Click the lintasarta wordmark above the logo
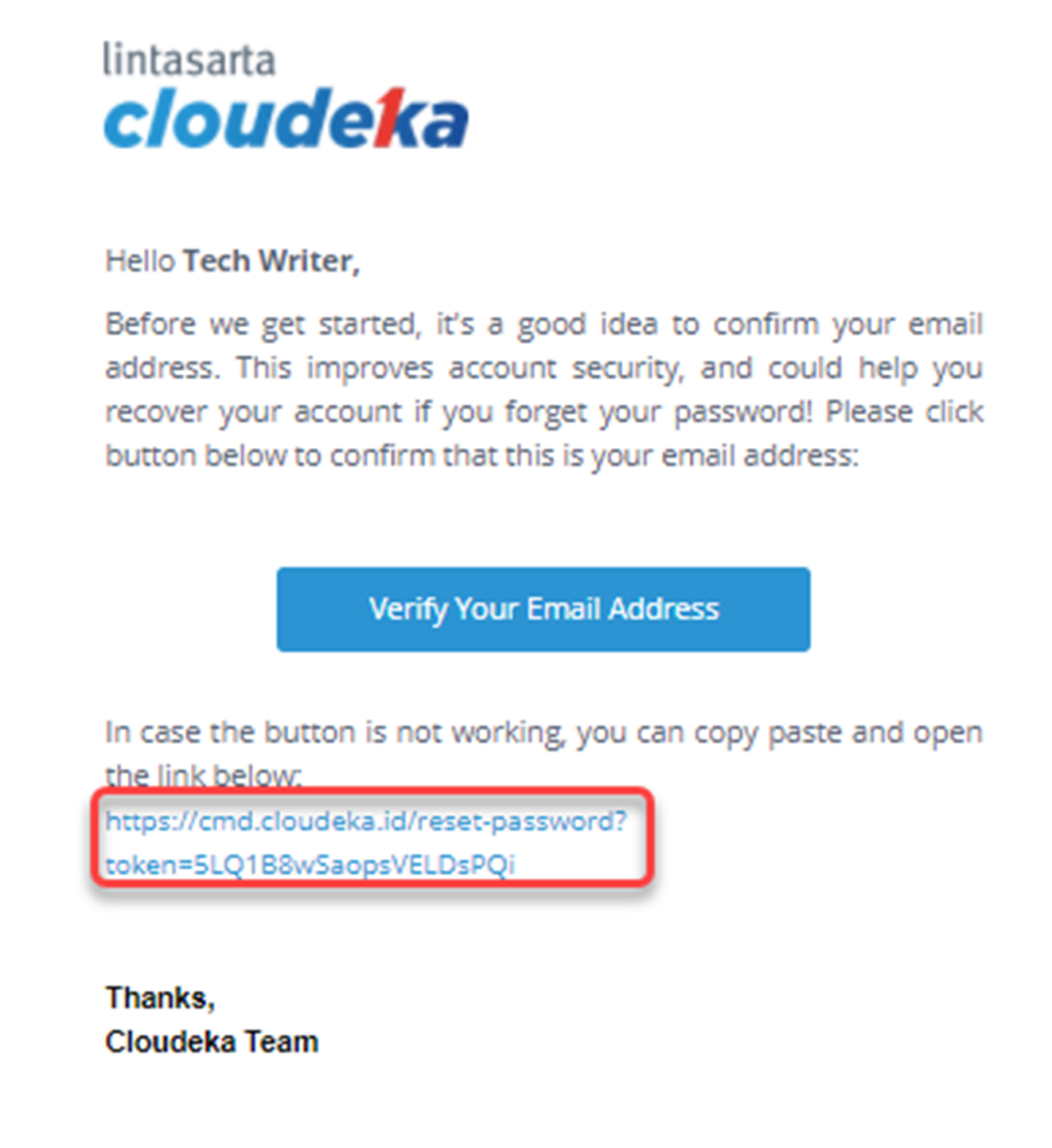Image resolution: width=1052 pixels, height=1148 pixels. (x=189, y=61)
